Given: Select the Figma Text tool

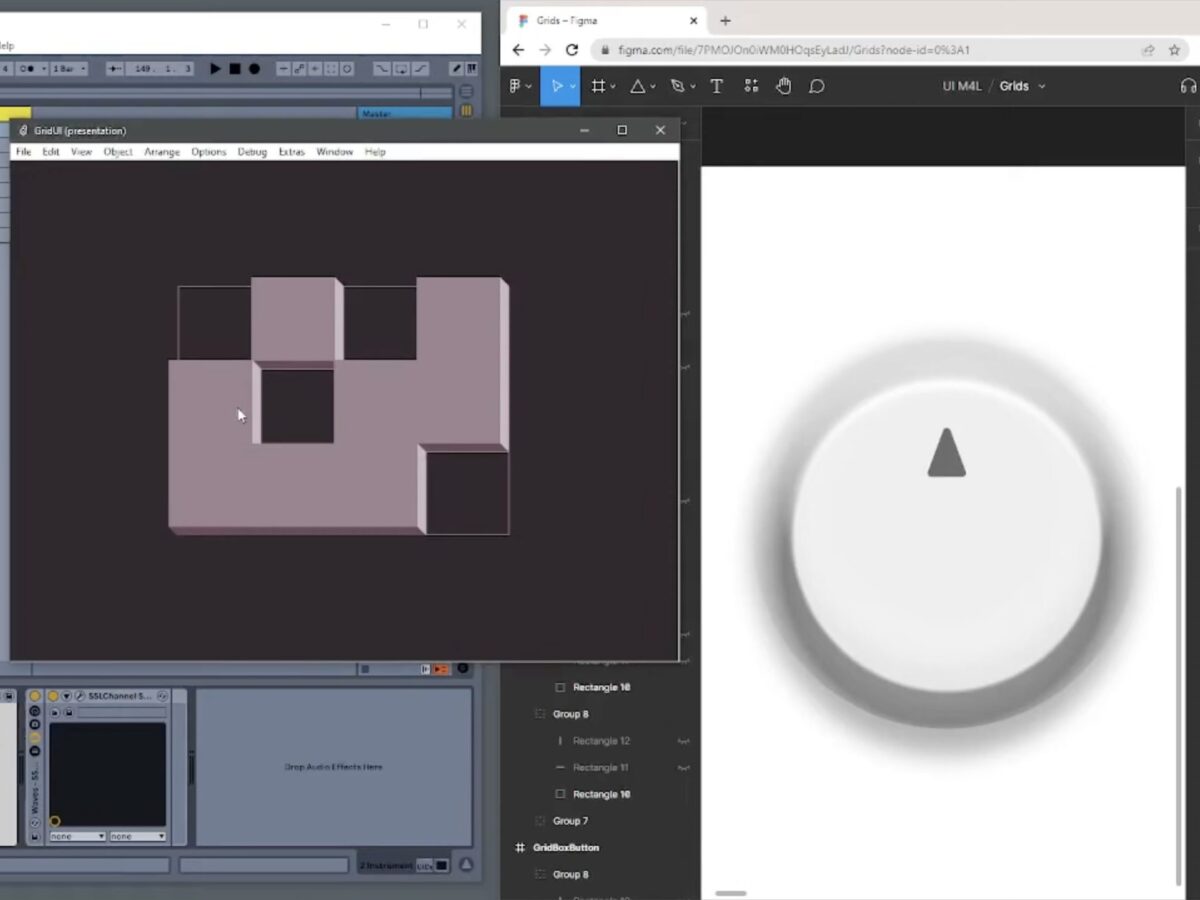Looking at the screenshot, I should pos(716,86).
